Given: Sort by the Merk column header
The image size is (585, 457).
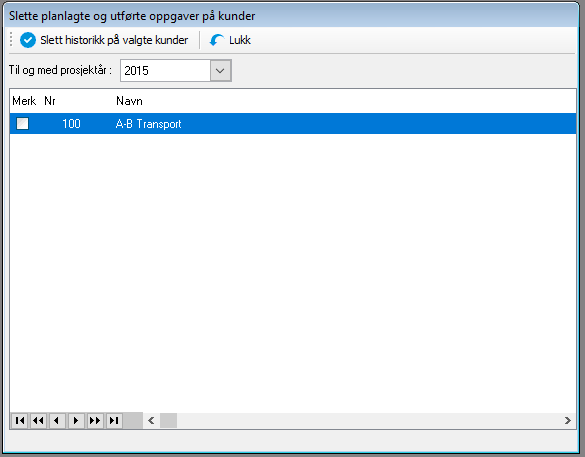Looking at the screenshot, I should coord(24,101).
